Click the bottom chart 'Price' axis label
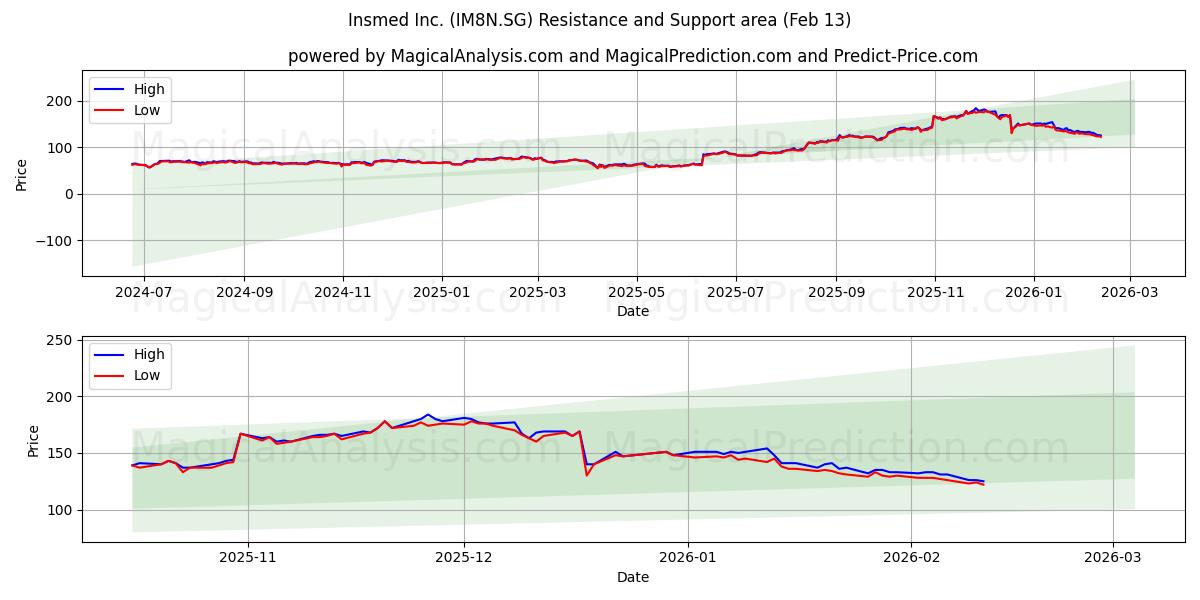The height and width of the screenshot is (600, 1200). 34,440
